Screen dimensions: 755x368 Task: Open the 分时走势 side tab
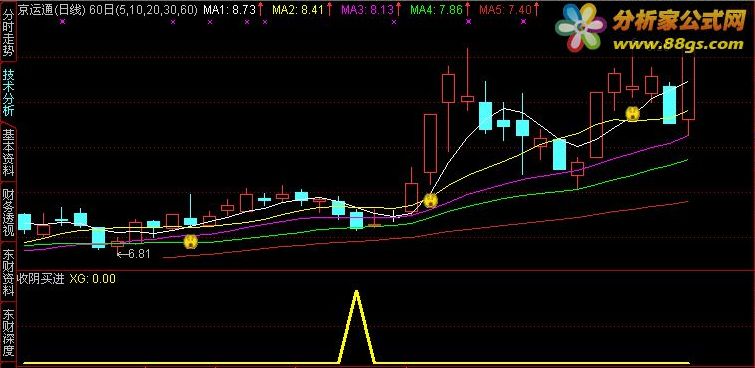[8, 31]
